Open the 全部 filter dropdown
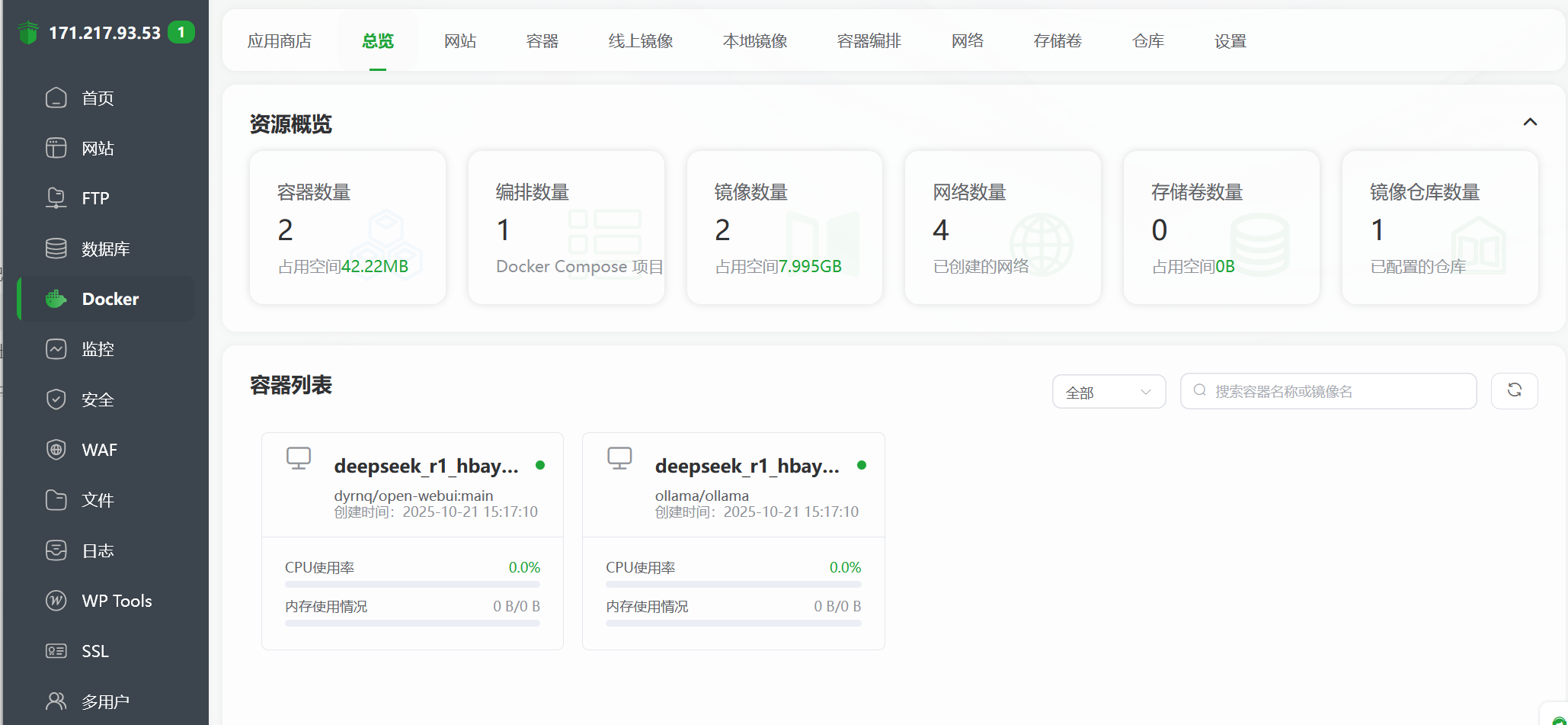Screen dimensions: 1568x725 pos(1109,392)
